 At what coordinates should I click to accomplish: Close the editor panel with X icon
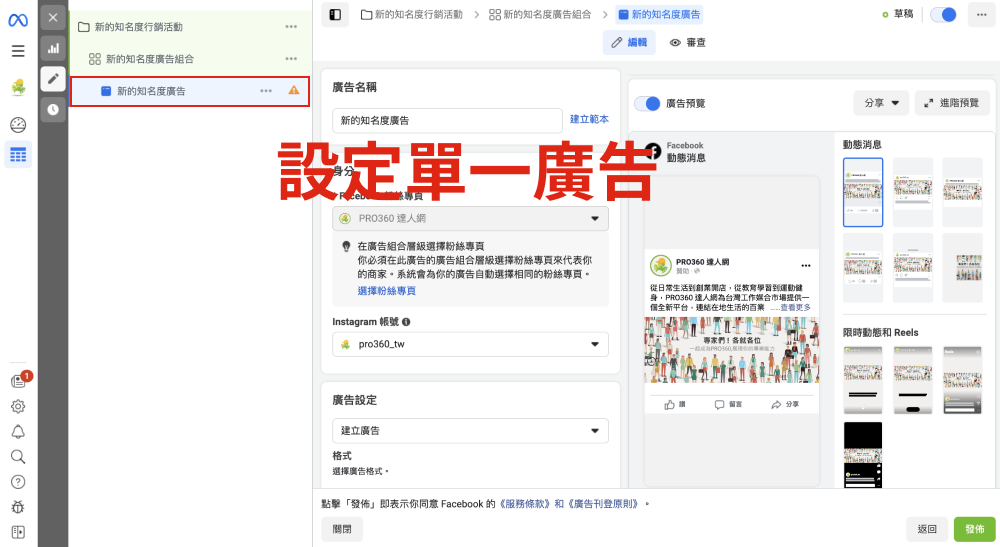click(x=53, y=17)
